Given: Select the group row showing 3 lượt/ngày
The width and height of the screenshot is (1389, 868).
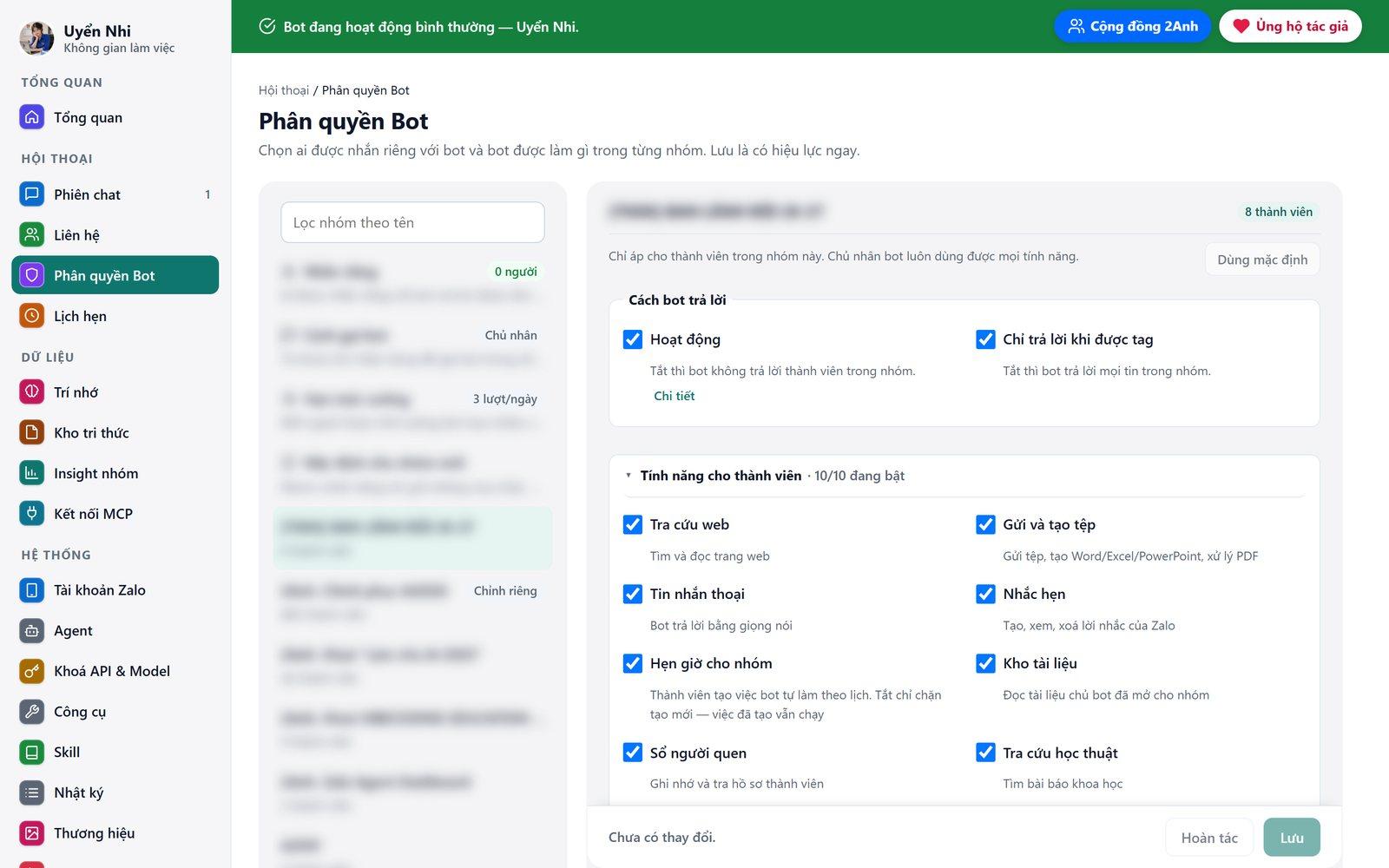Looking at the screenshot, I should click(x=412, y=411).
